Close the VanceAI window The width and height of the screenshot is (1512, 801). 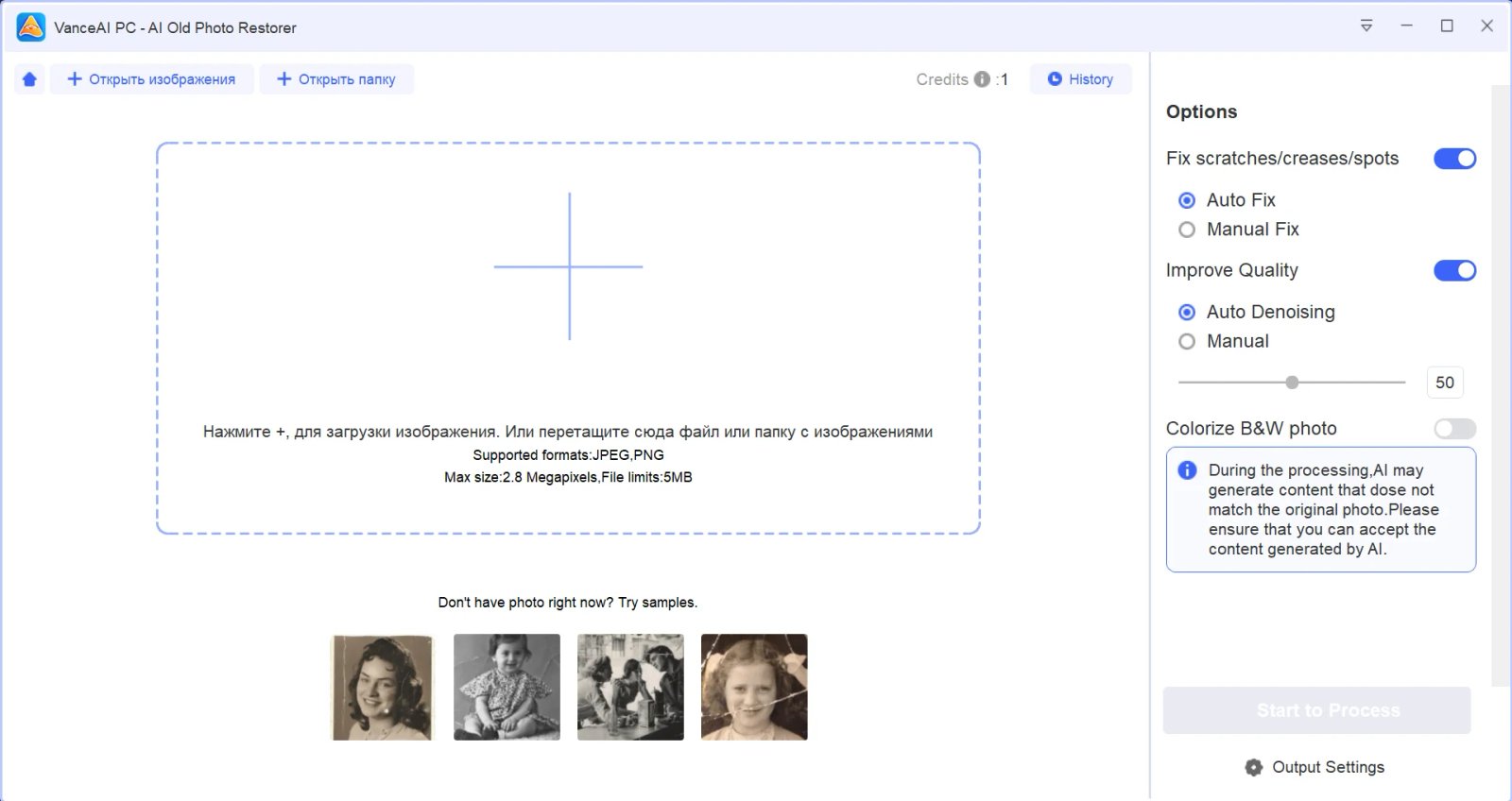[1486, 26]
